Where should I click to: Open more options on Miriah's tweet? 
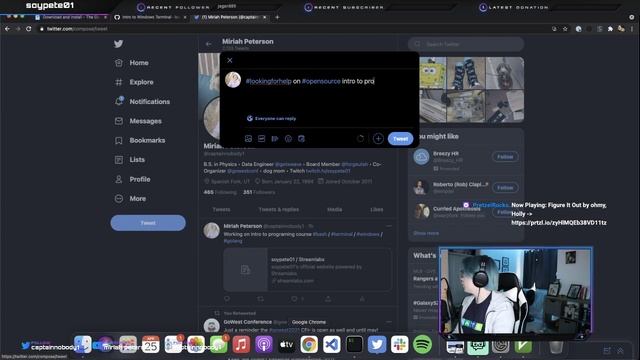[x=389, y=226]
